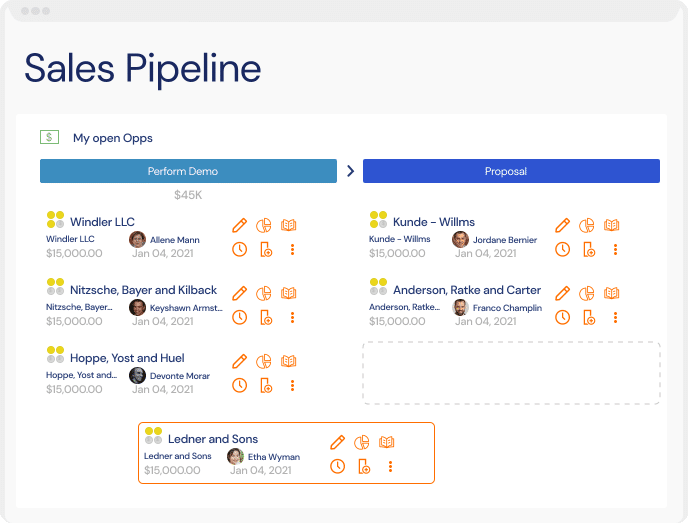Click clock icon for Nitzsche, Bayer and Kilback
This screenshot has width=688, height=523.
[240, 317]
